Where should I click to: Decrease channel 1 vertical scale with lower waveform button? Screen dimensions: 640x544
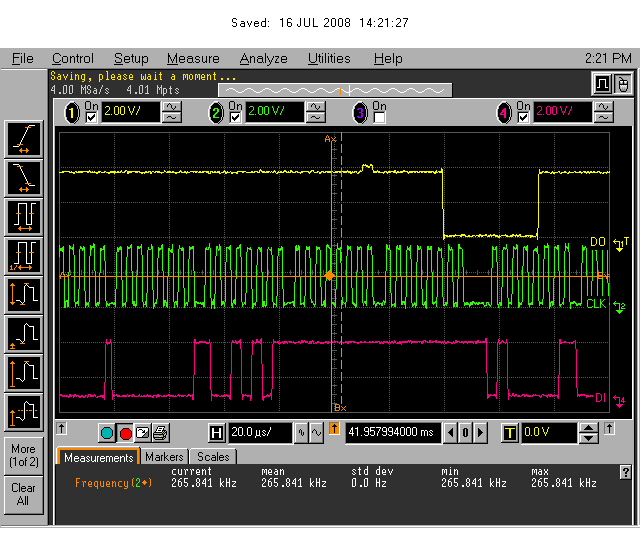pos(172,117)
